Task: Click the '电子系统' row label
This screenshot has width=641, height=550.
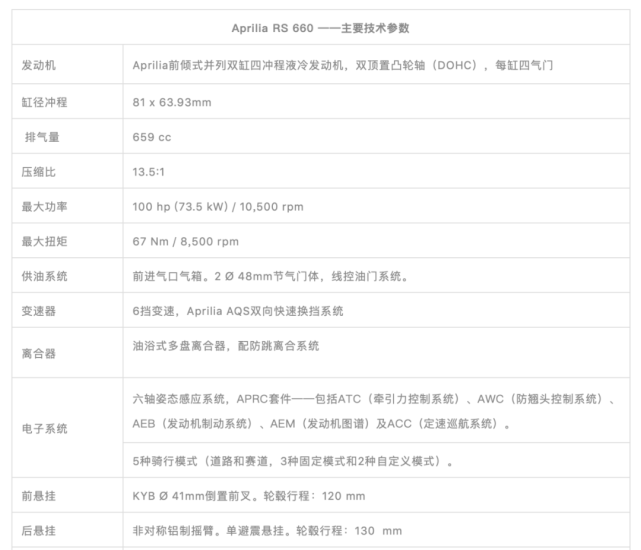Action: tap(45, 429)
